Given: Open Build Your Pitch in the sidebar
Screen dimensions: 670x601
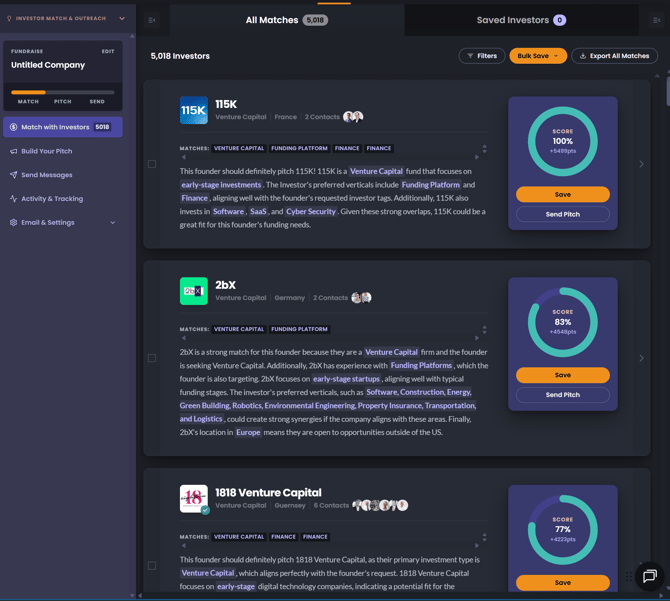Looking at the screenshot, I should coord(47,151).
